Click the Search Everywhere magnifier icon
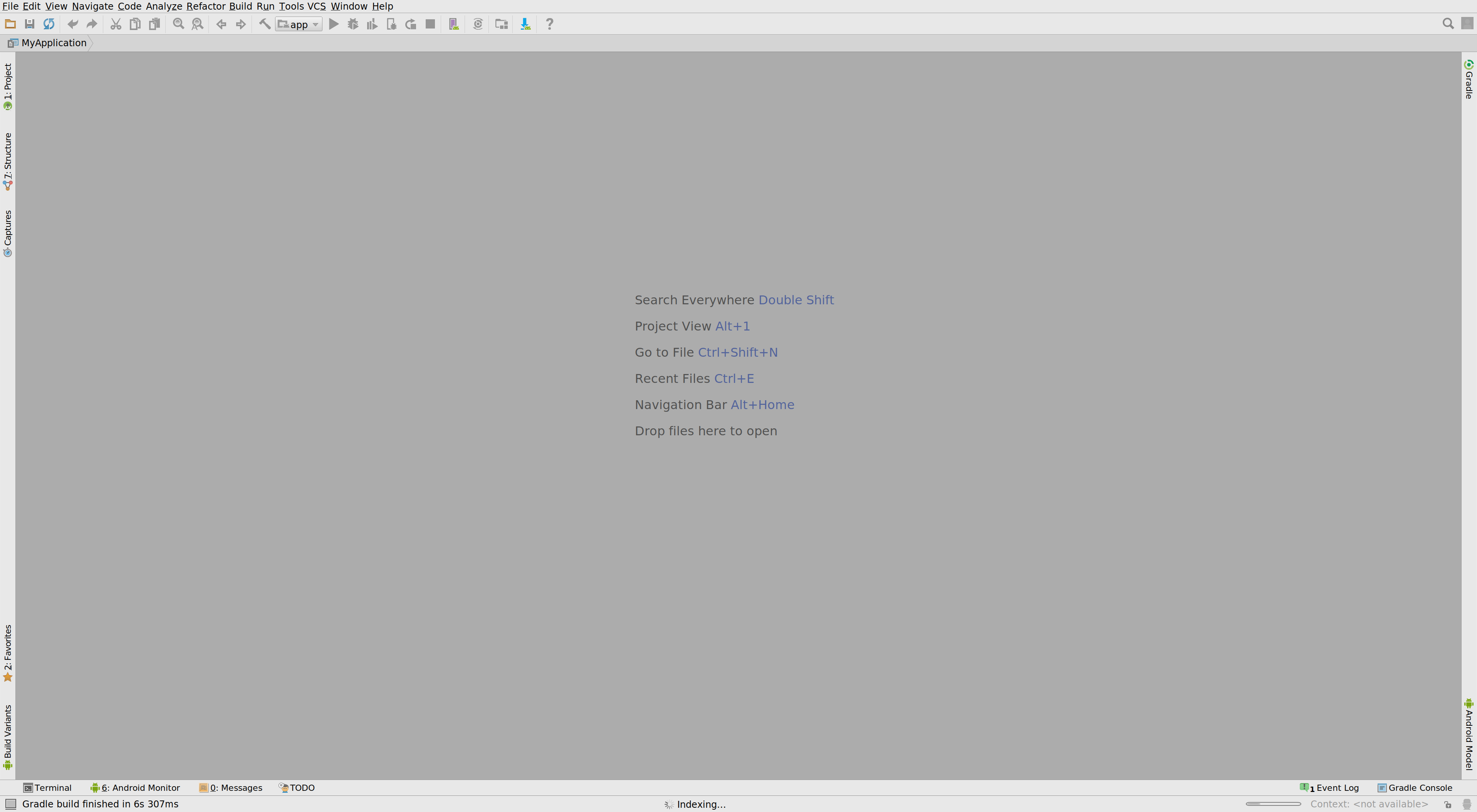1477x812 pixels. coord(1448,23)
